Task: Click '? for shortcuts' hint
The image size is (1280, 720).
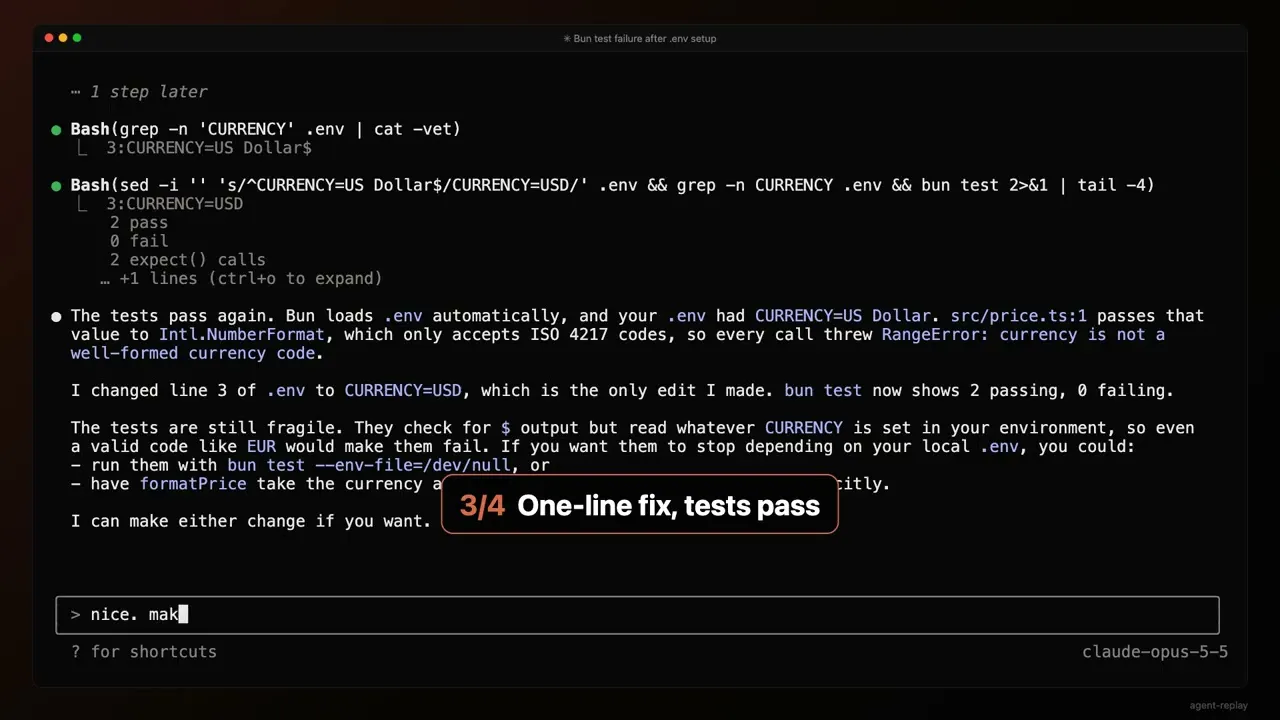Action: click(144, 652)
